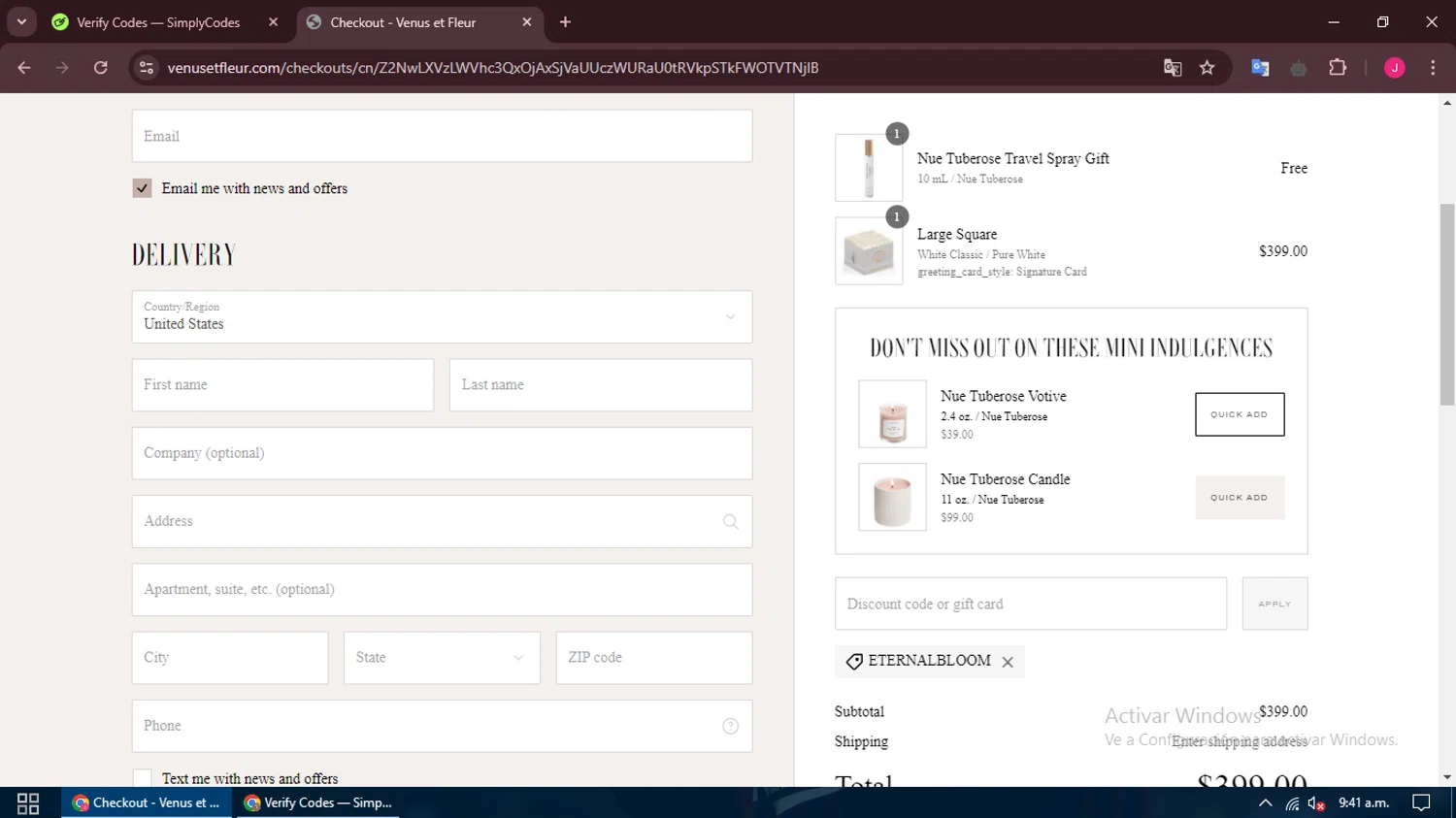The height and width of the screenshot is (818, 1456).
Task: Click the muted volume tray icon
Action: tap(1316, 803)
